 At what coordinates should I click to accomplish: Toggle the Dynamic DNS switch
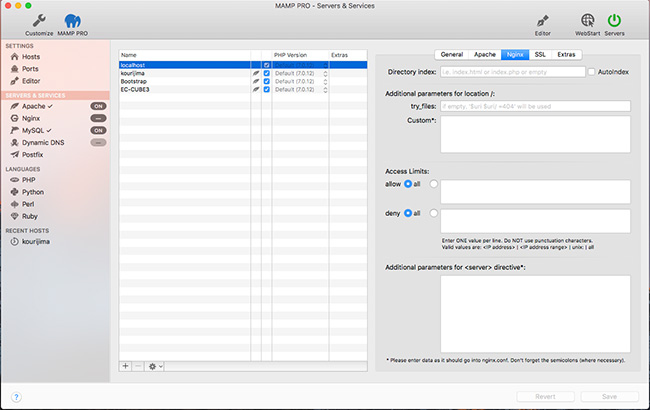(98, 143)
